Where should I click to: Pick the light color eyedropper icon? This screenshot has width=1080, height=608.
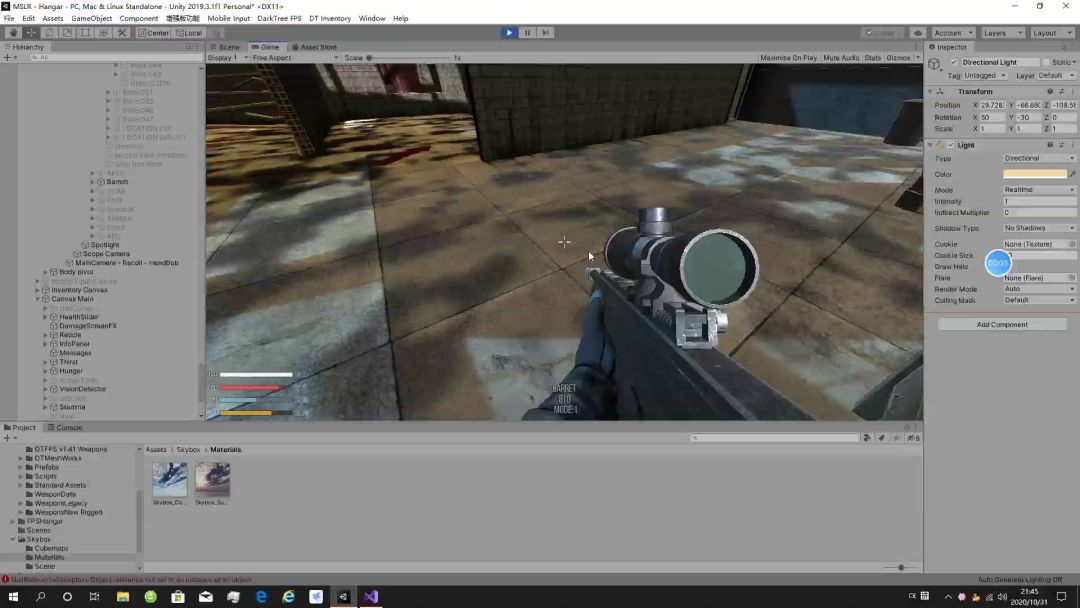1072,174
